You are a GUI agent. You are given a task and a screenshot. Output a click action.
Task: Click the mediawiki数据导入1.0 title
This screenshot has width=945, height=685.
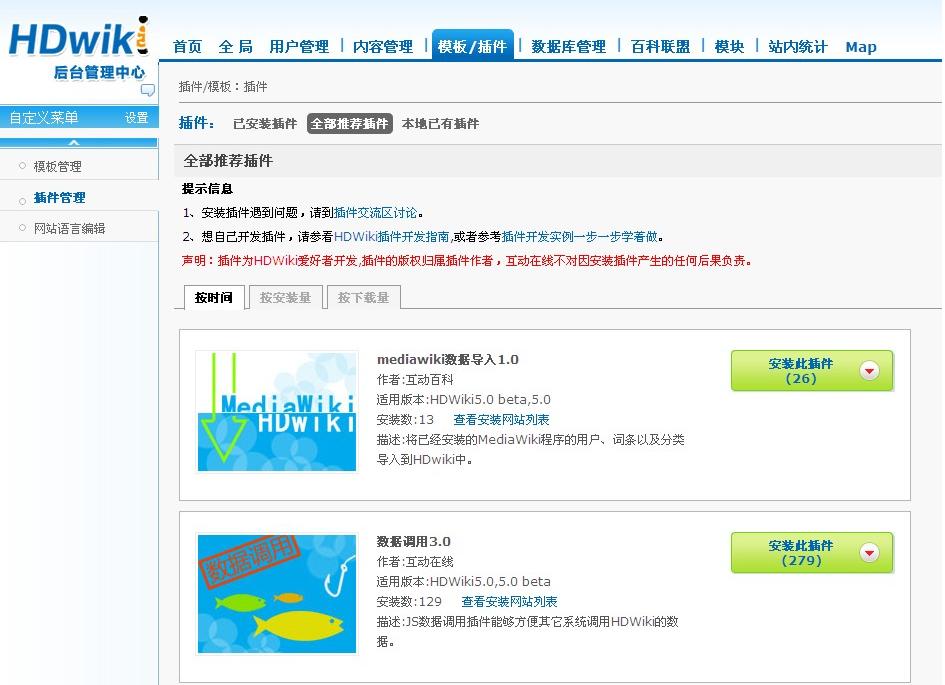[x=447, y=360]
